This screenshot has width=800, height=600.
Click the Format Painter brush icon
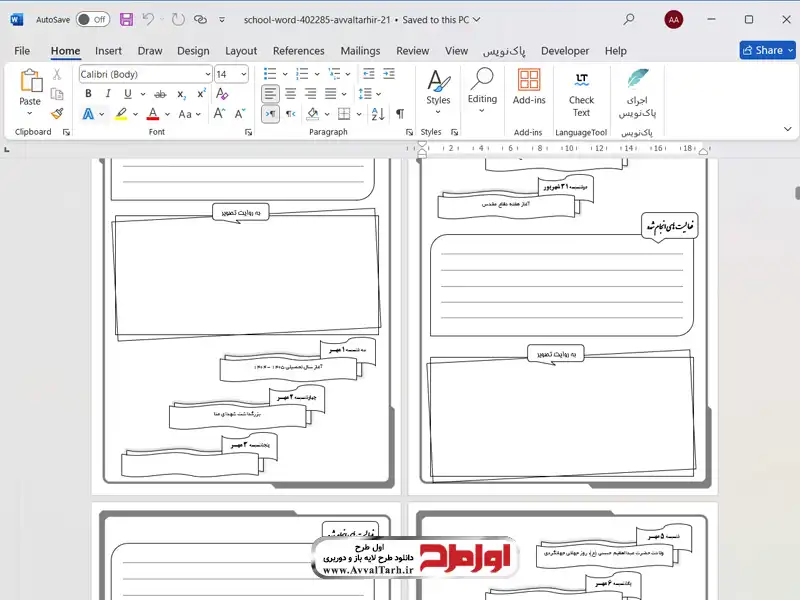[58, 114]
